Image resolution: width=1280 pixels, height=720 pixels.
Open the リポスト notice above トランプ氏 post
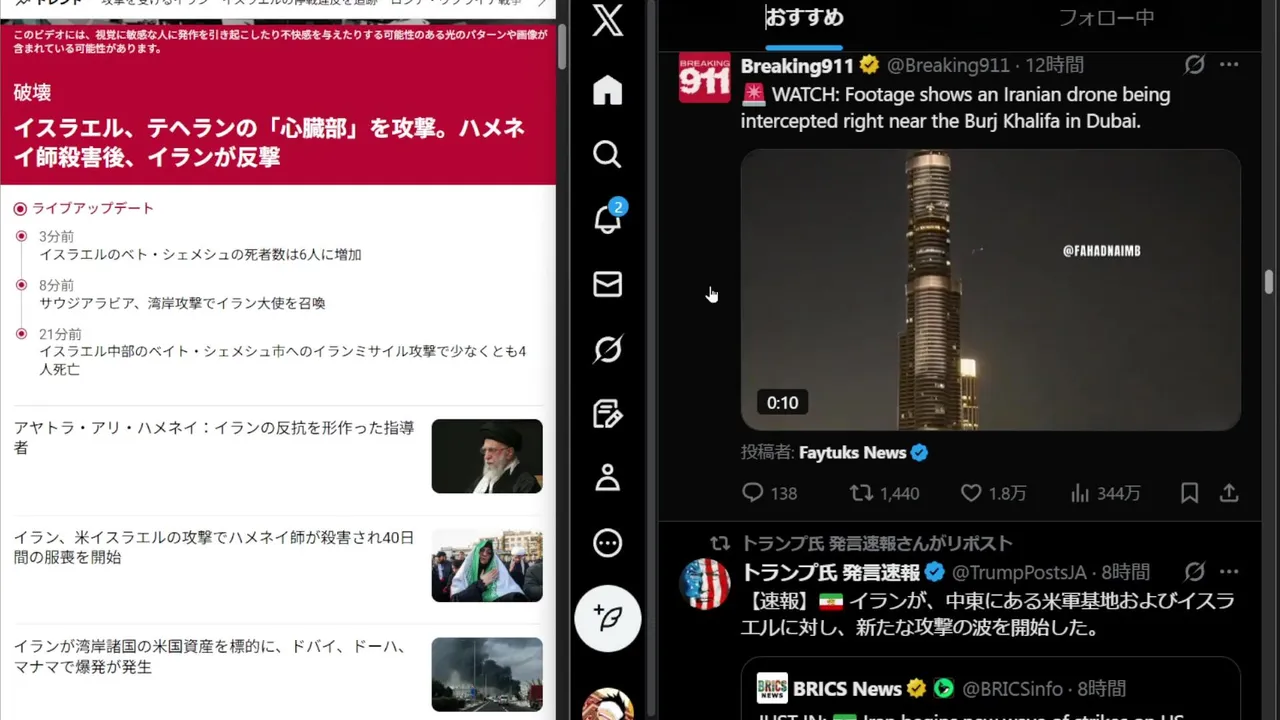click(x=877, y=543)
